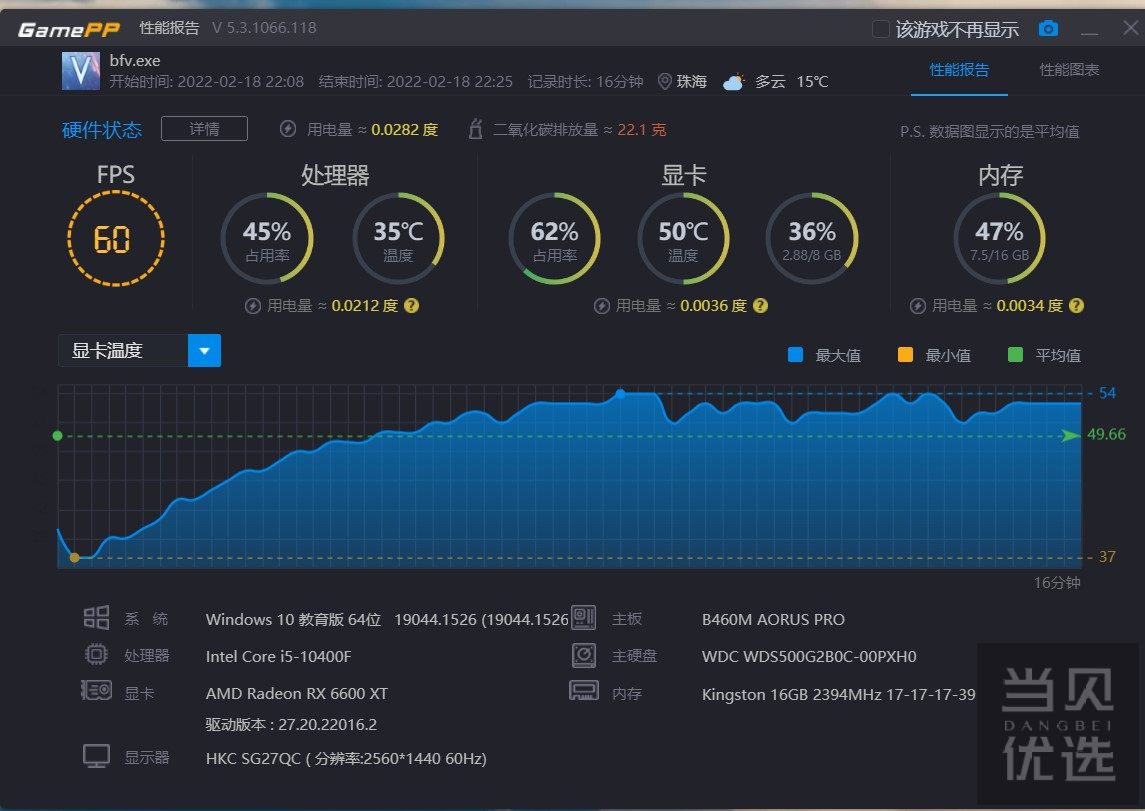1145x811 pixels.
Task: Click the 54 maximum value label
Action: click(1107, 393)
